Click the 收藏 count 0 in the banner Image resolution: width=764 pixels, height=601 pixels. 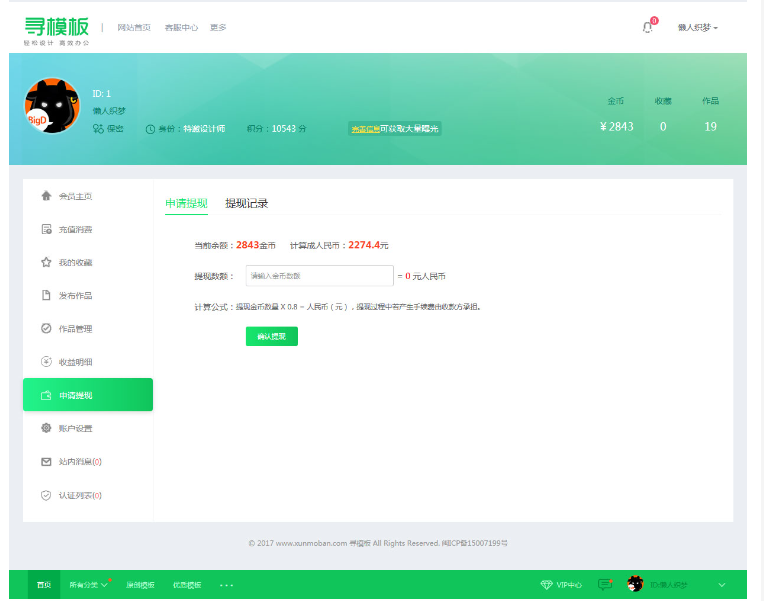663,127
